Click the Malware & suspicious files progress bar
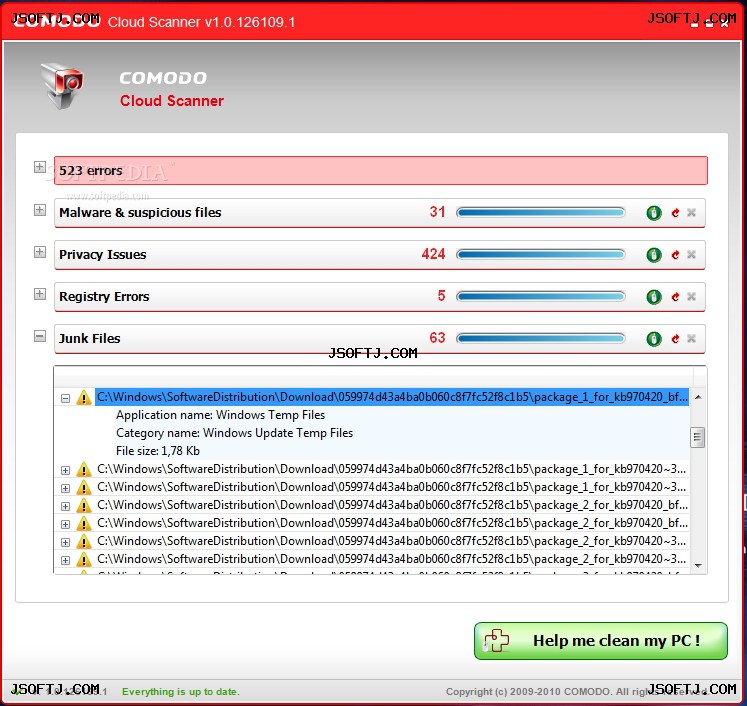The height and width of the screenshot is (706, 747). tap(541, 212)
